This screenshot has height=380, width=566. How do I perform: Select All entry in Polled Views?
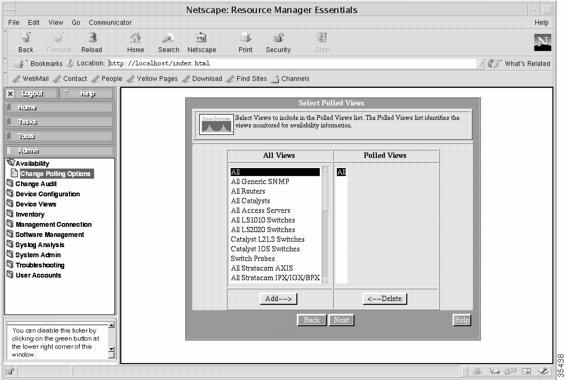[341, 172]
